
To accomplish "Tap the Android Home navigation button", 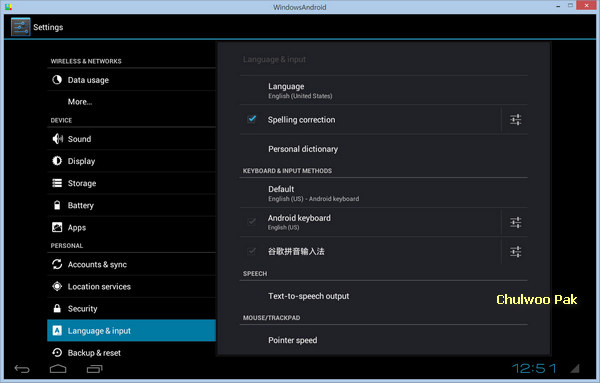I will pyautogui.click(x=58, y=369).
